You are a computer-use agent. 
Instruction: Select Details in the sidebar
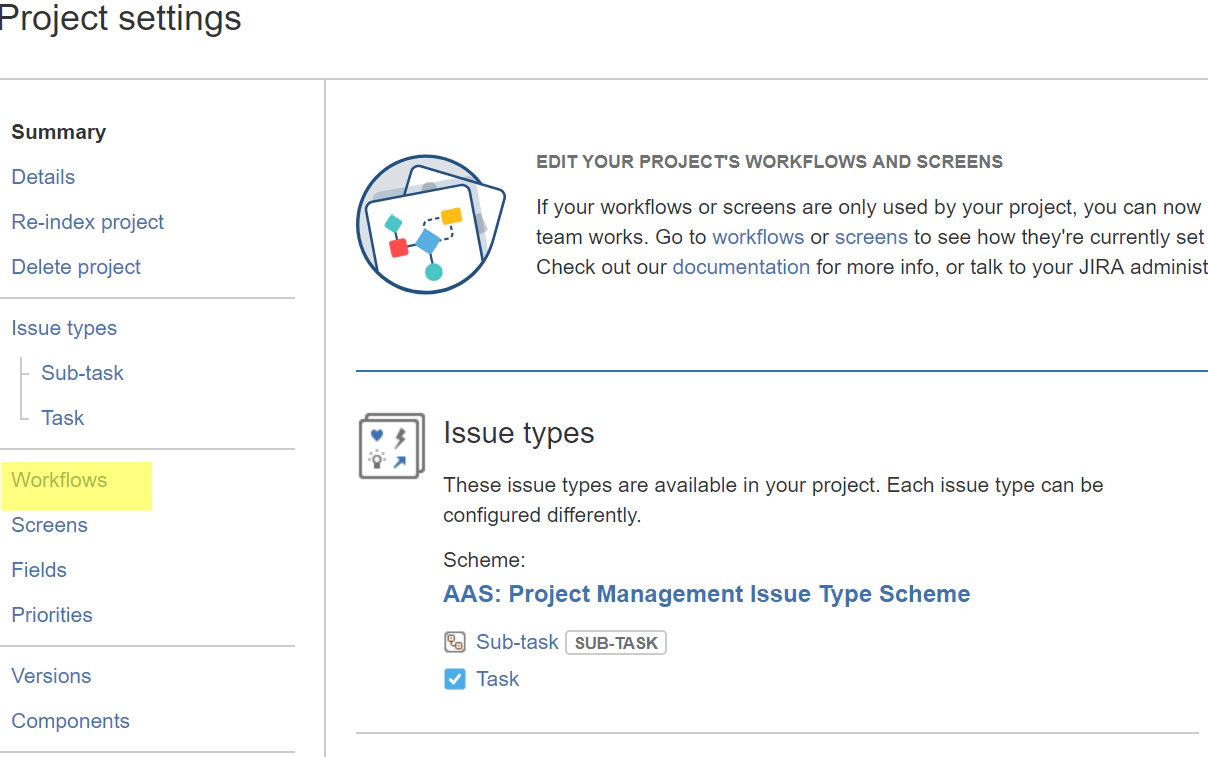coord(43,176)
